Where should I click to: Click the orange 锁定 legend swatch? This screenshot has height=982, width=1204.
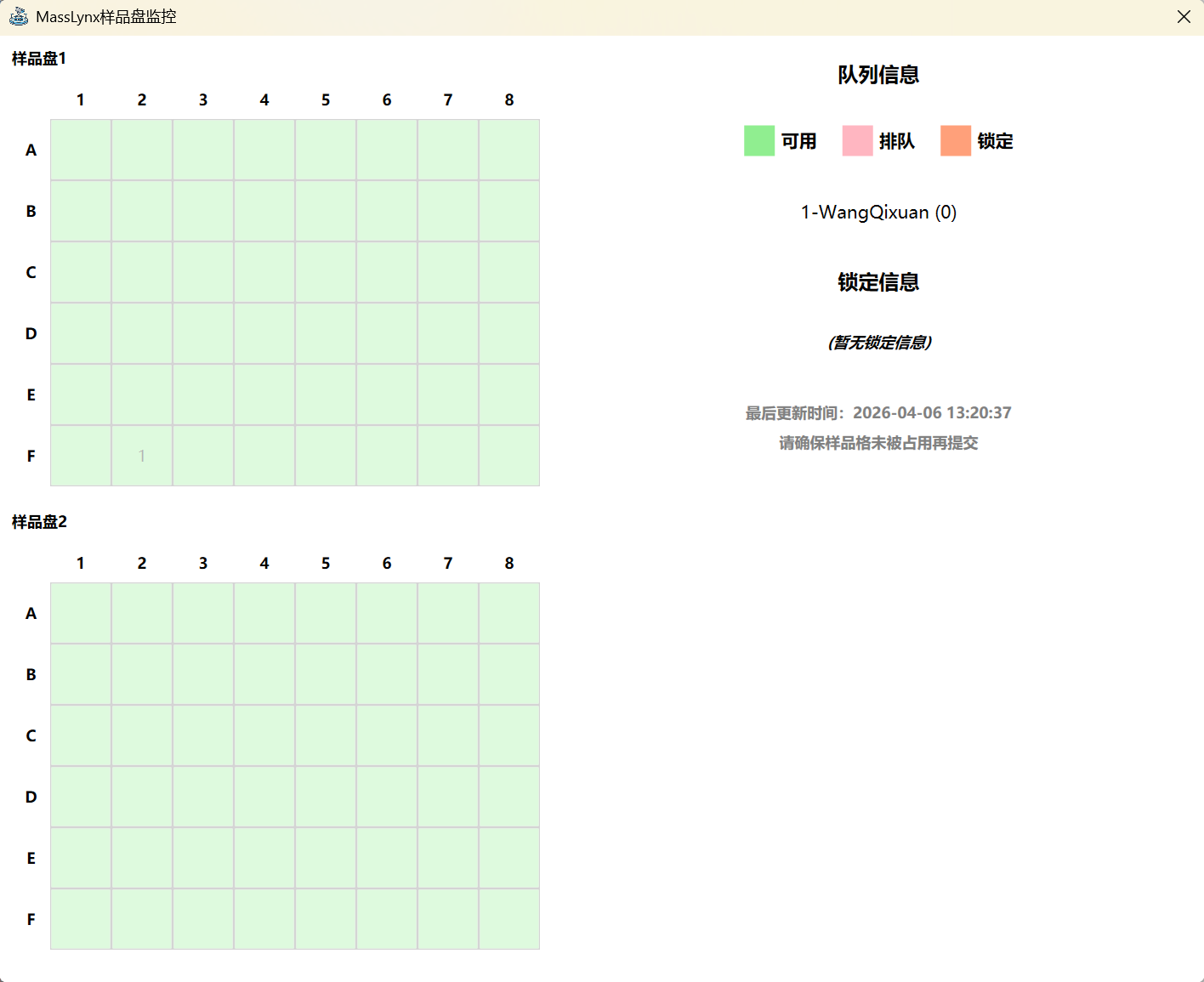pos(955,141)
